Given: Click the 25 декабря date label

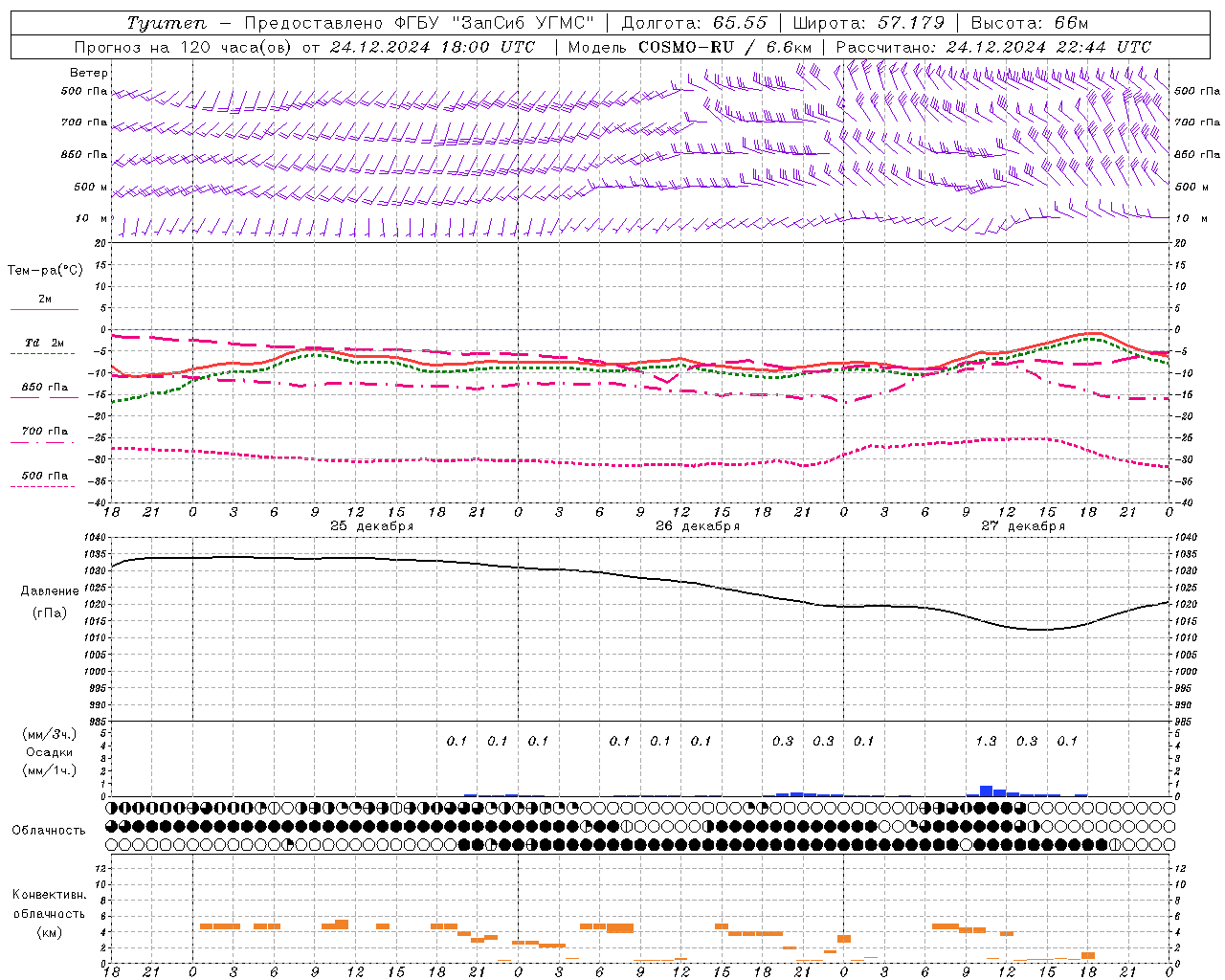Looking at the screenshot, I should point(371,525).
